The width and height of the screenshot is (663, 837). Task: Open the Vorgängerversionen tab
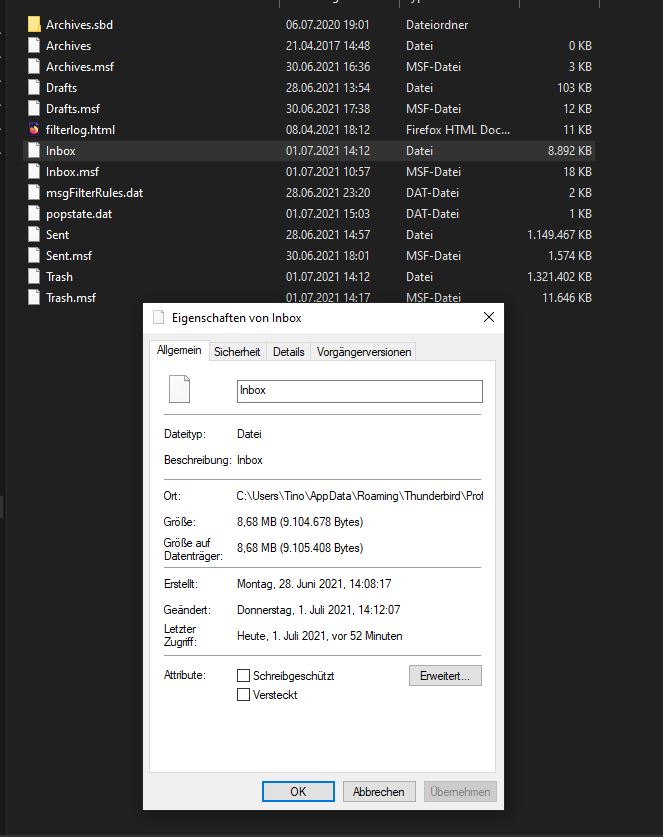point(363,351)
